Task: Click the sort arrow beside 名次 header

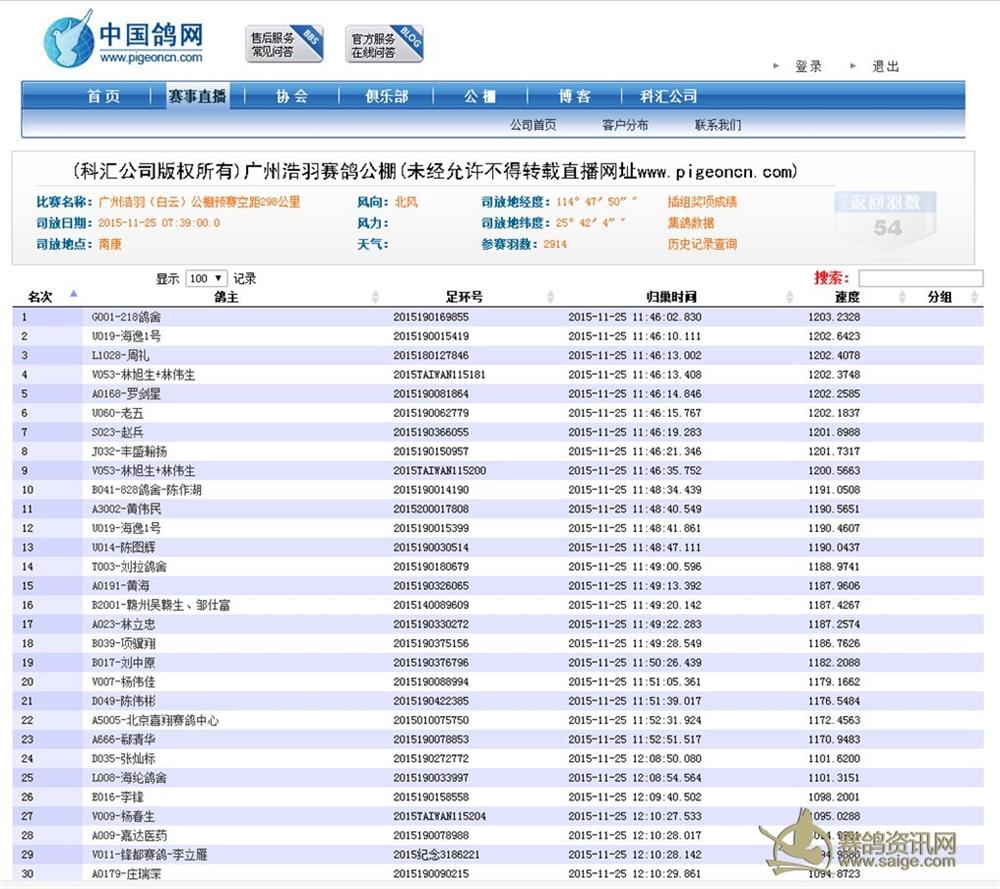Action: [73, 295]
